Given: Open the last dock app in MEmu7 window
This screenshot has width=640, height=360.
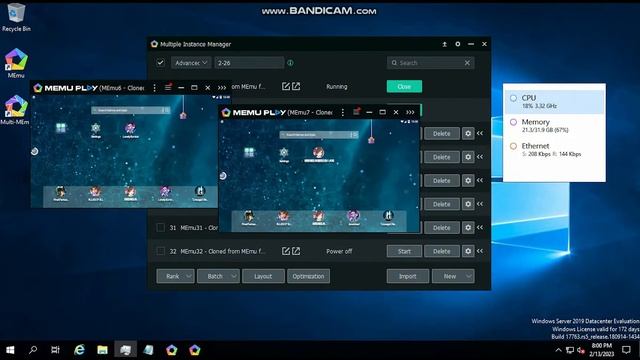Looking at the screenshot, I should click(x=388, y=218).
